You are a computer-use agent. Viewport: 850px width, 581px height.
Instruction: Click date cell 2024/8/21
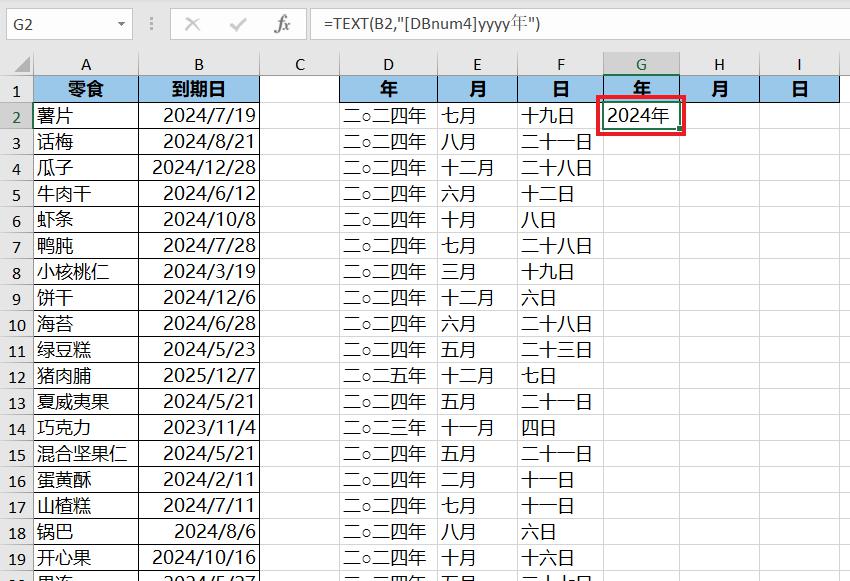(199, 141)
